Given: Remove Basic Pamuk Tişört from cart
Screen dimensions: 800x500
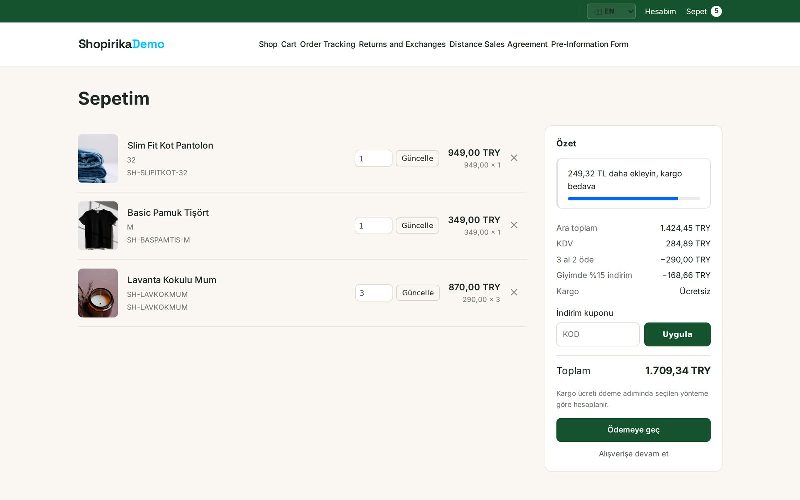Looking at the screenshot, I should (514, 225).
